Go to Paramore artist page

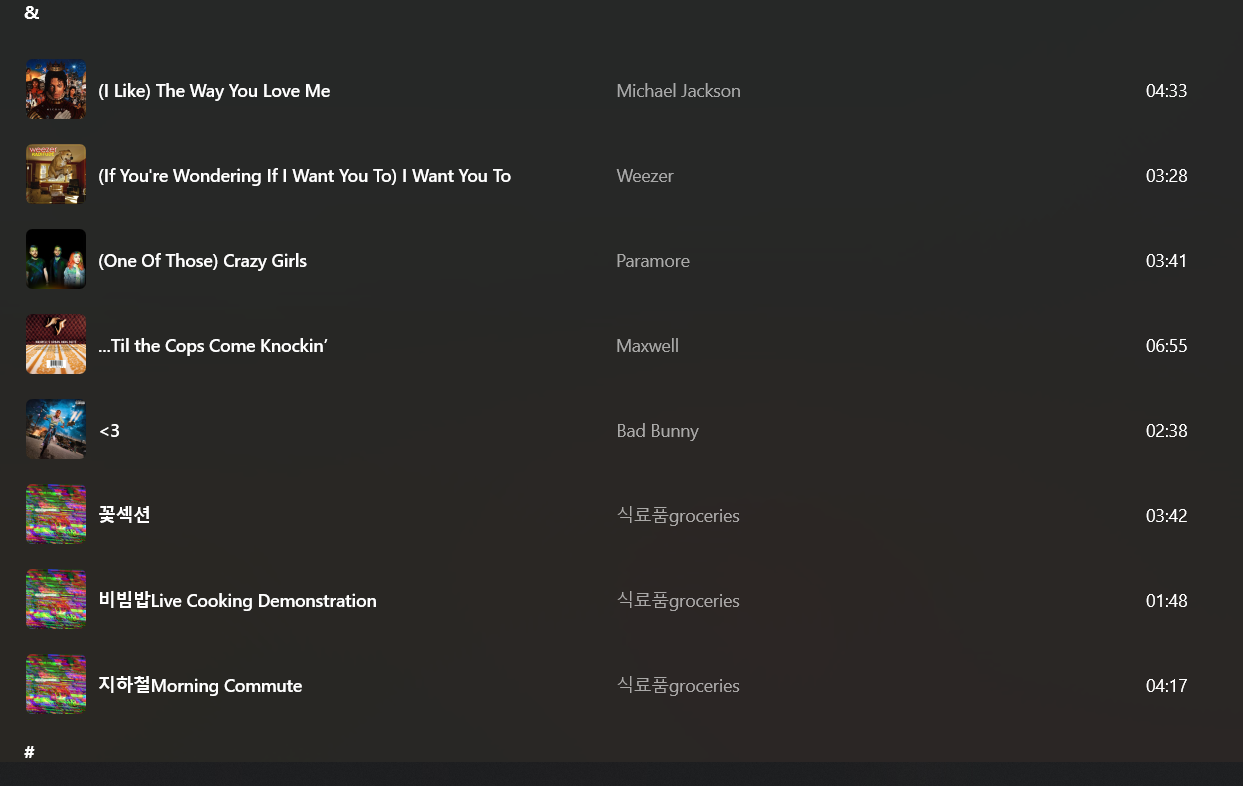coord(653,261)
